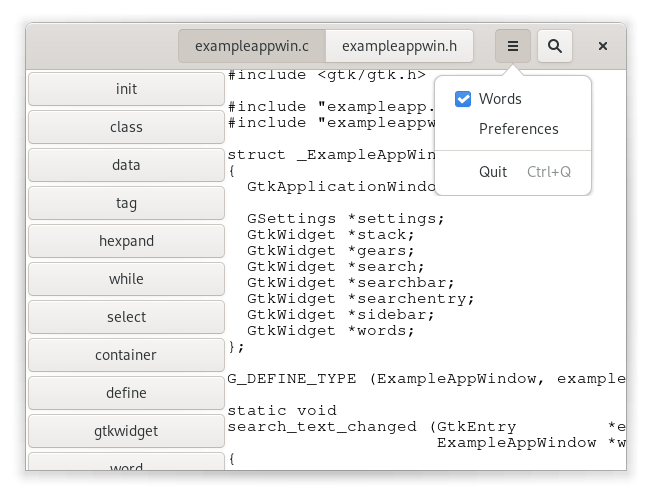Toggle the search magnifier icon
Image resolution: width=652 pixels, height=499 pixels.
[555, 46]
